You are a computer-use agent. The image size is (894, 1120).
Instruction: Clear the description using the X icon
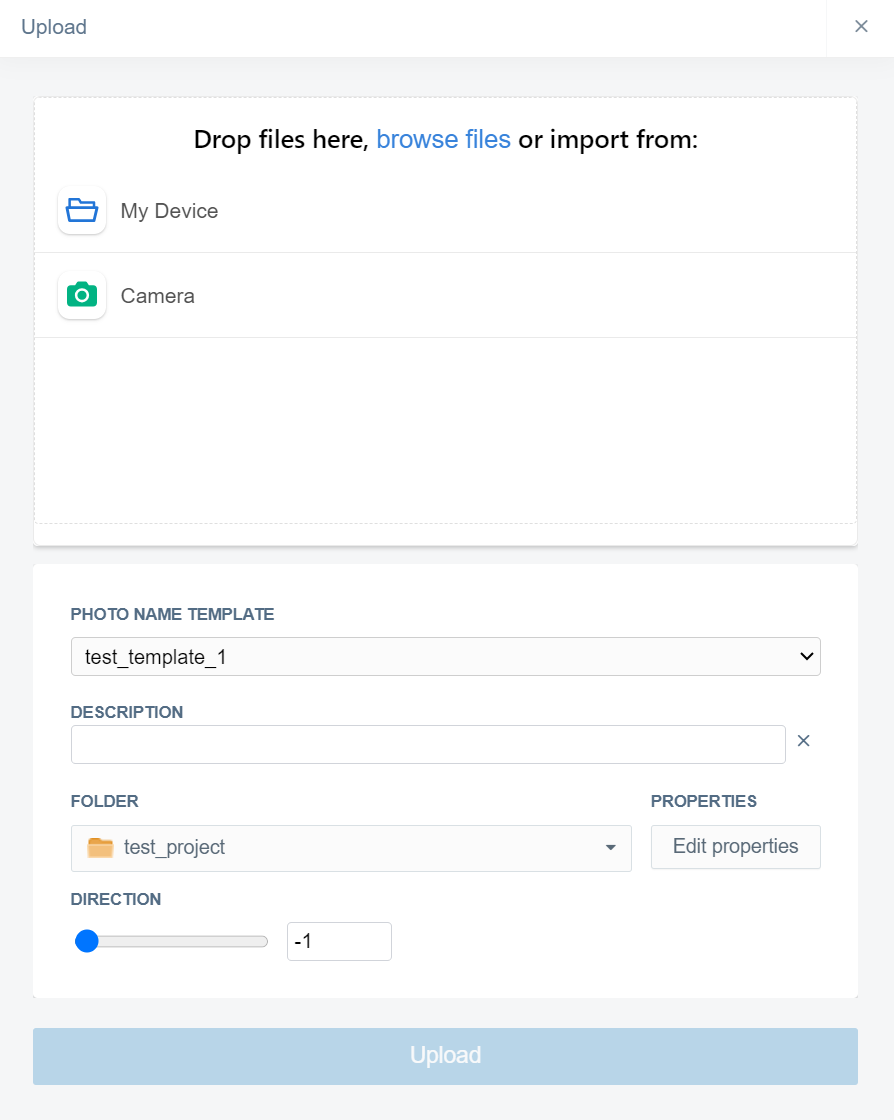tap(803, 741)
